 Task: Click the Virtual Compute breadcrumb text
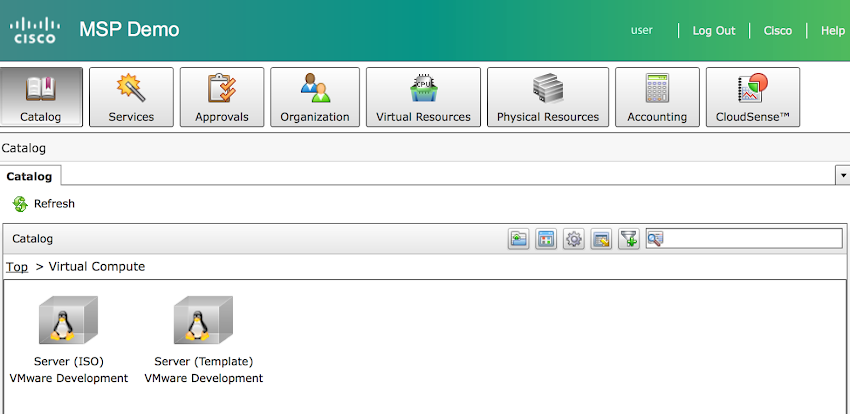pos(97,267)
